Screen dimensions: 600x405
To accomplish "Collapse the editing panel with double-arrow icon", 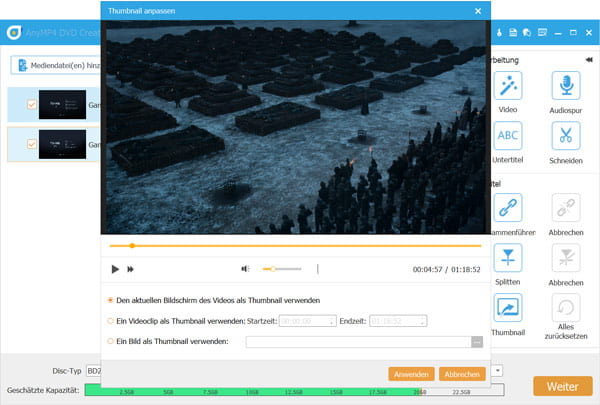I will click(x=589, y=60).
